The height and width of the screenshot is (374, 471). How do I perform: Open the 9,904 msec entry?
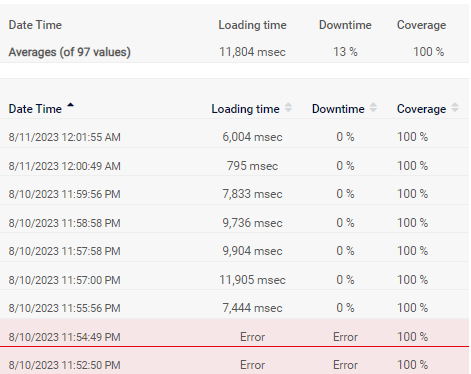point(252,251)
